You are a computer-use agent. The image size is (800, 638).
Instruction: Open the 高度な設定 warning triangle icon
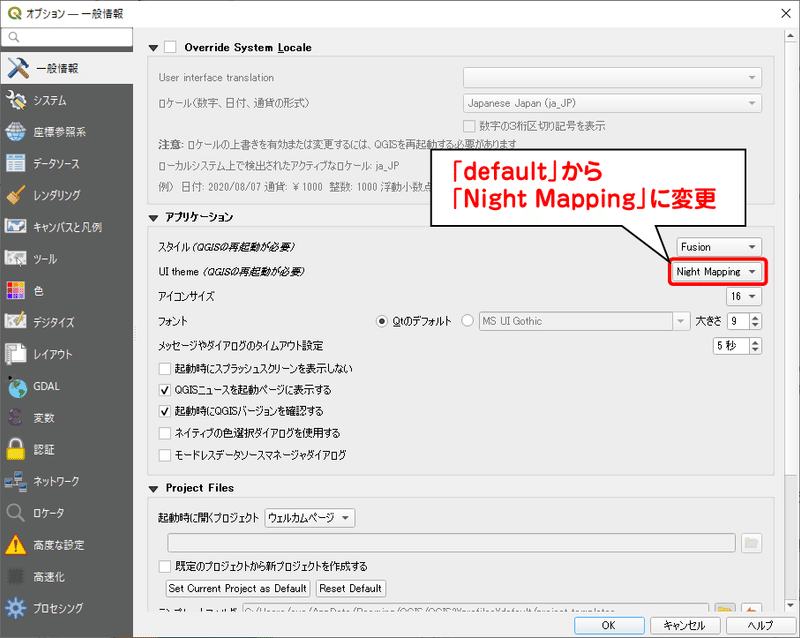[x=16, y=545]
